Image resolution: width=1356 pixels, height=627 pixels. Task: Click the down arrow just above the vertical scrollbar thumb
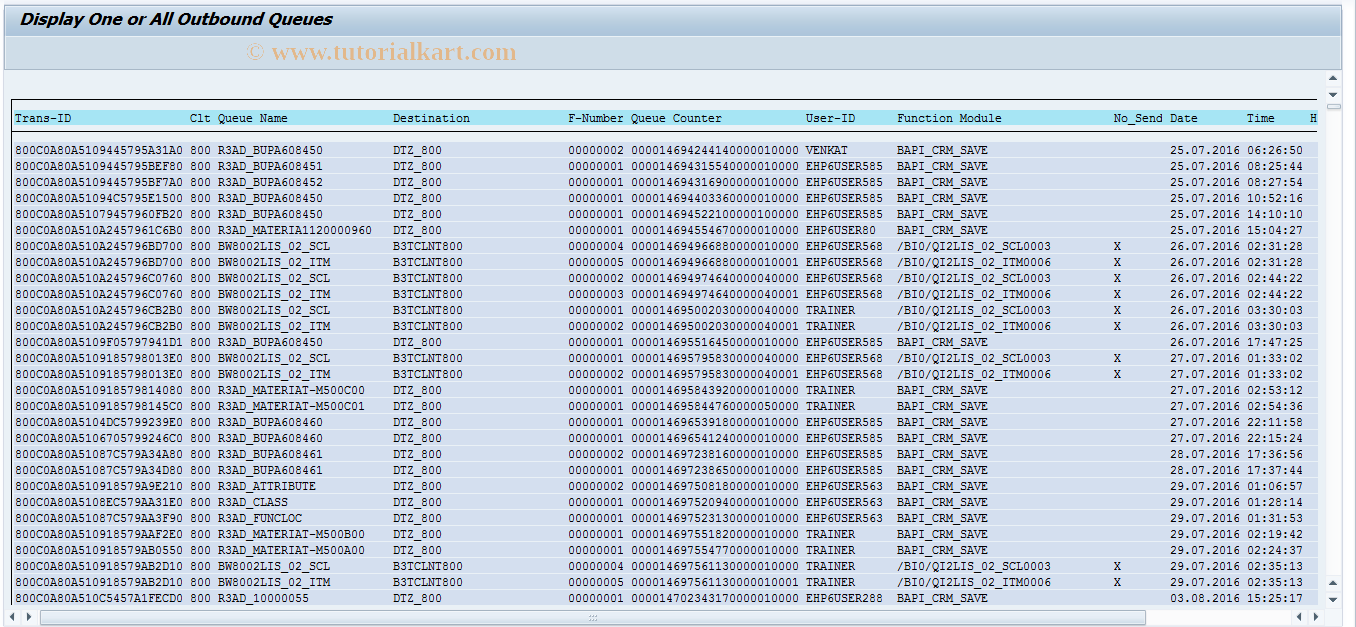pyautogui.click(x=1332, y=92)
